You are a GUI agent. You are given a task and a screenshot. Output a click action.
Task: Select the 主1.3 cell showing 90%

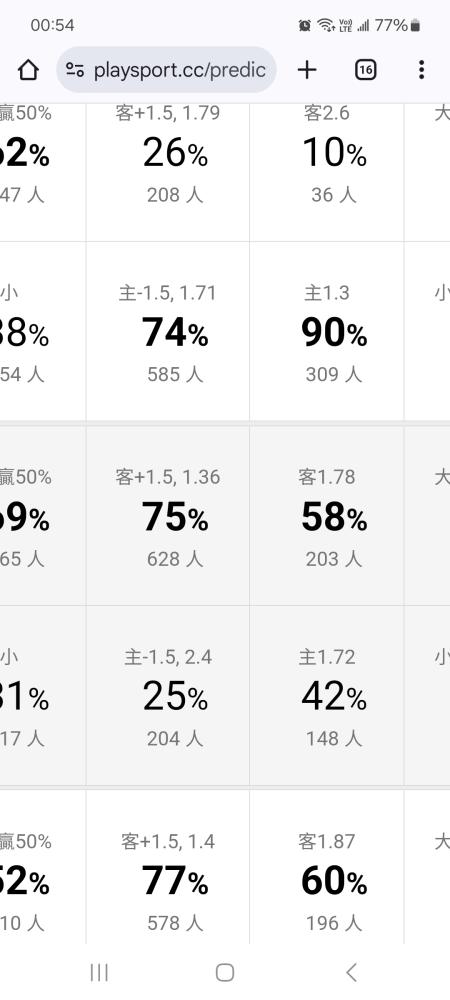[326, 331]
